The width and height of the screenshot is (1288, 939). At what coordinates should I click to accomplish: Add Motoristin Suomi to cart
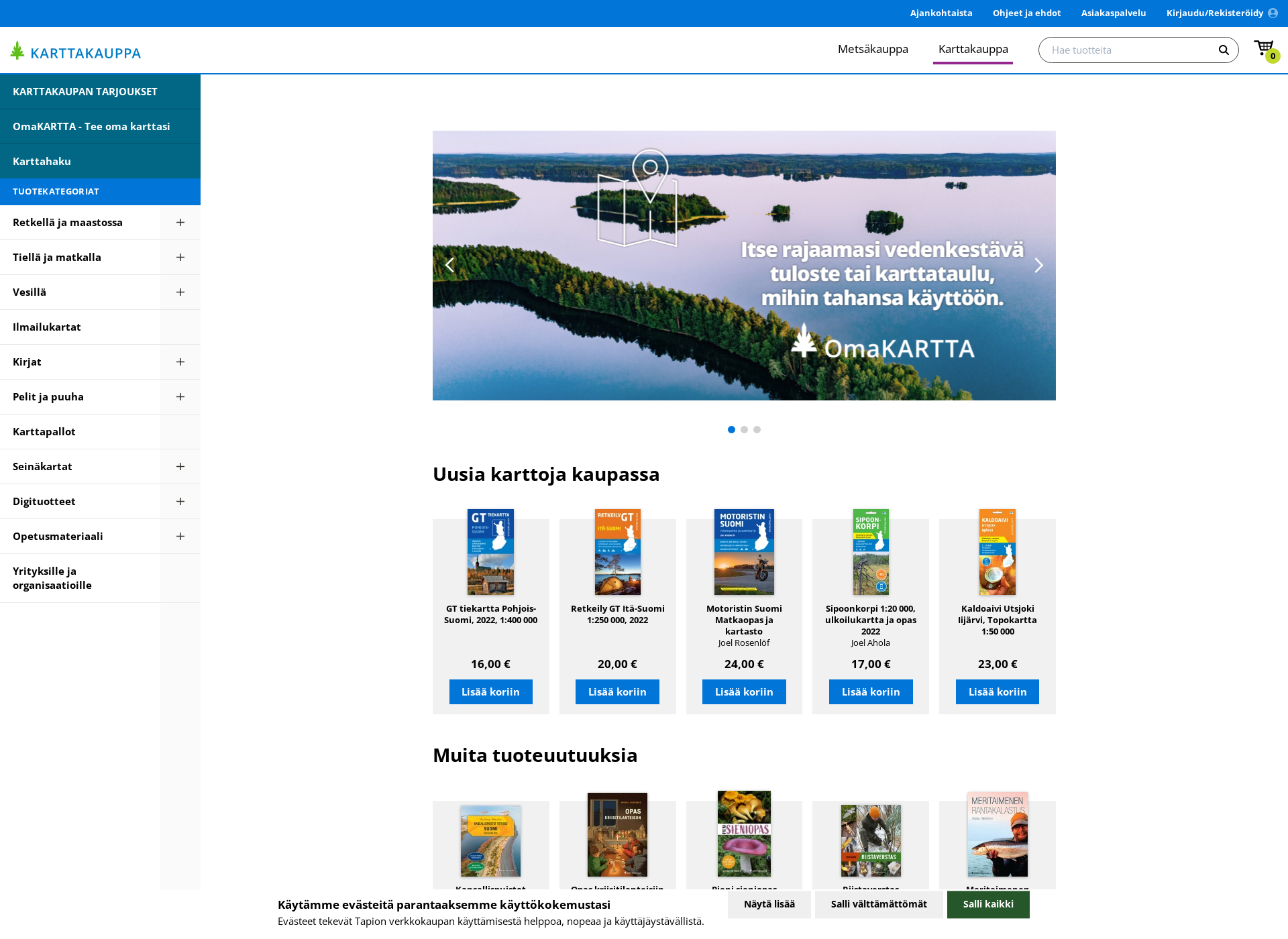[x=744, y=692]
